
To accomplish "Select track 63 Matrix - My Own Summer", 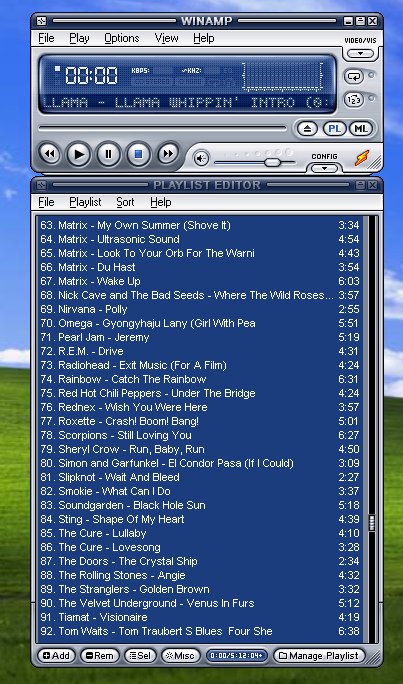I will pos(200,225).
